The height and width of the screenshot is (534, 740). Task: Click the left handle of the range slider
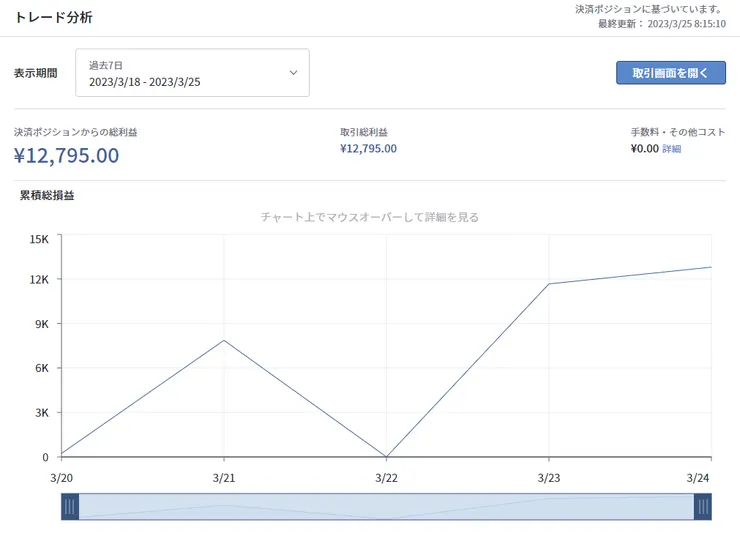click(69, 507)
